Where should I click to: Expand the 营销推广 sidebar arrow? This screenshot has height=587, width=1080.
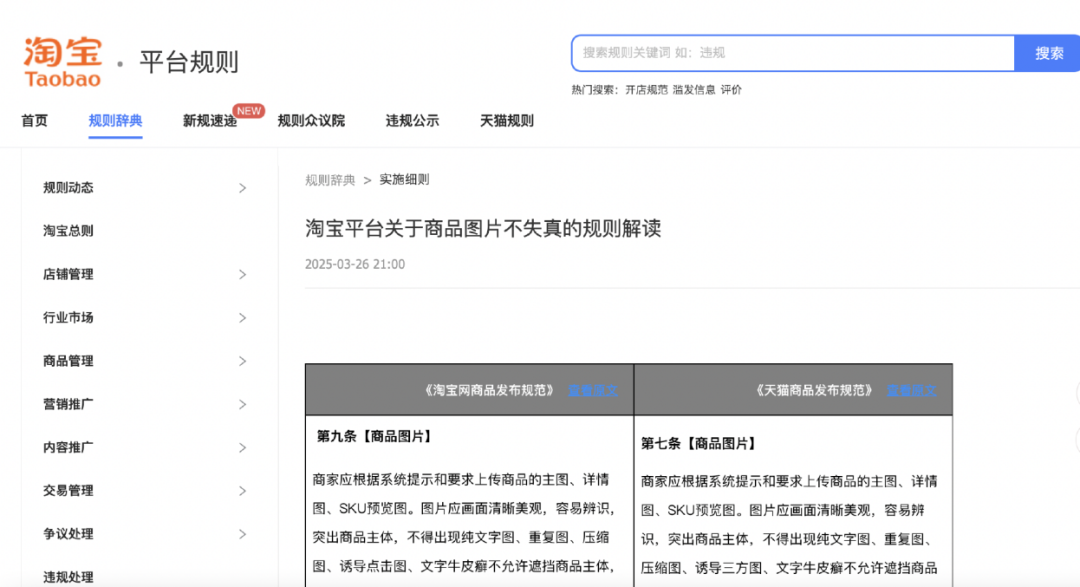242,405
